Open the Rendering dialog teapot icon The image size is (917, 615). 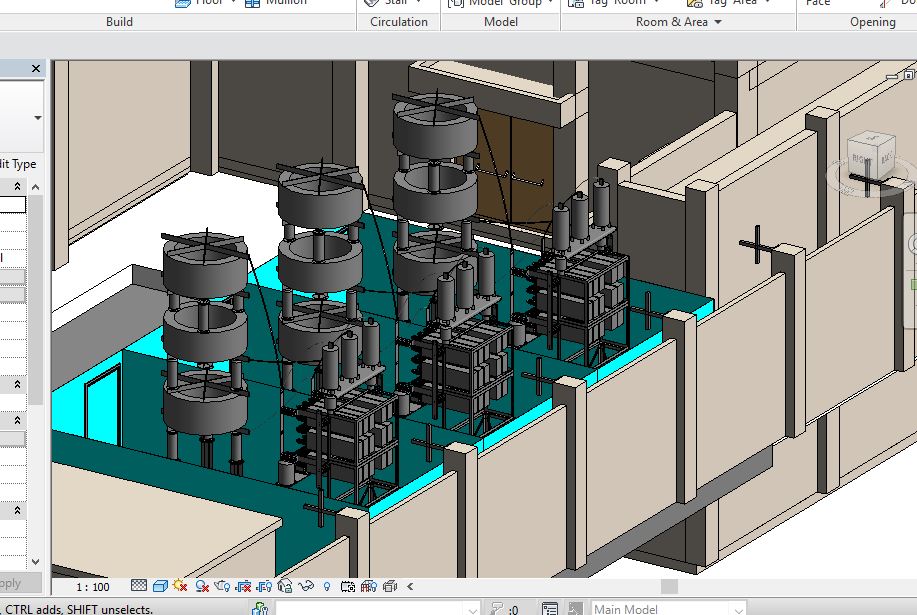tap(222, 586)
